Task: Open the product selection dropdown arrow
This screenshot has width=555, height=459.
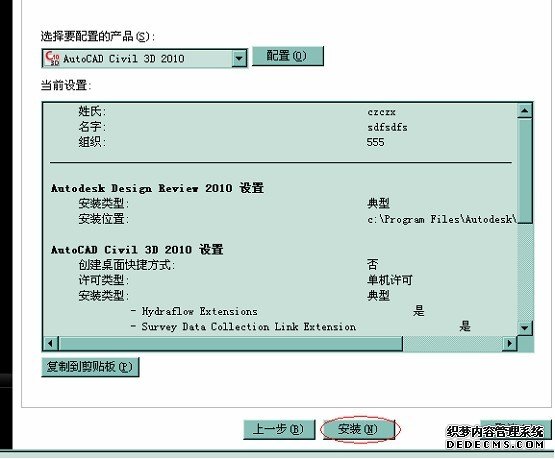Action: (239, 58)
